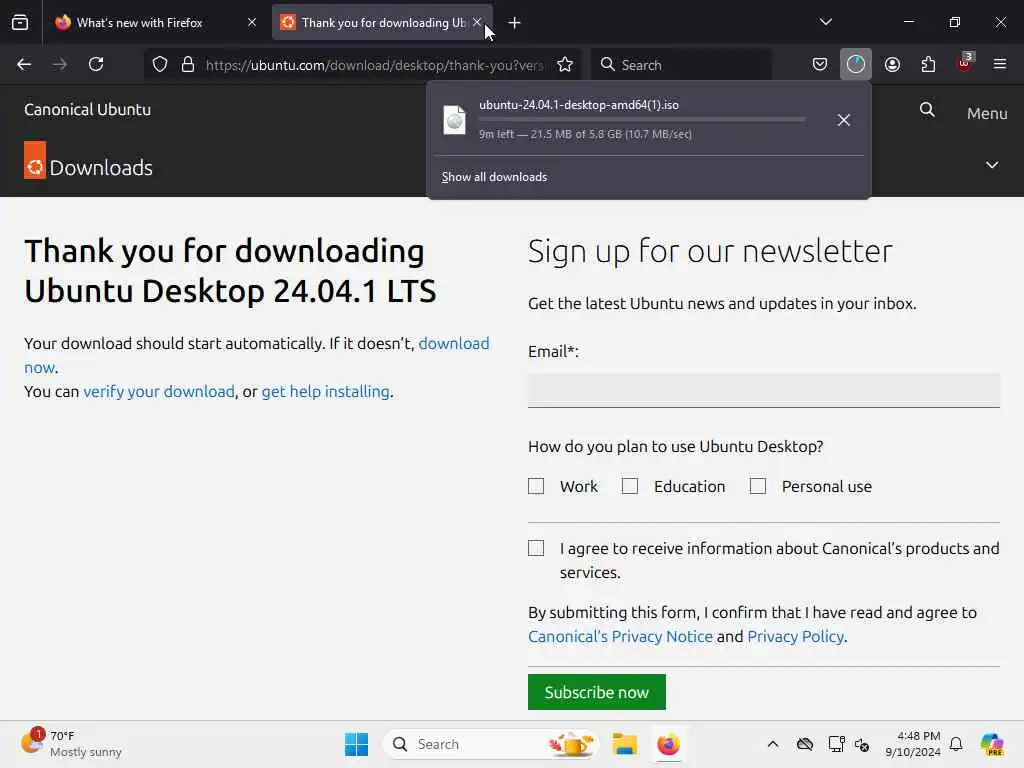This screenshot has height=768, width=1024.
Task: Open Firefox application hamburger menu
Action: (1000, 64)
